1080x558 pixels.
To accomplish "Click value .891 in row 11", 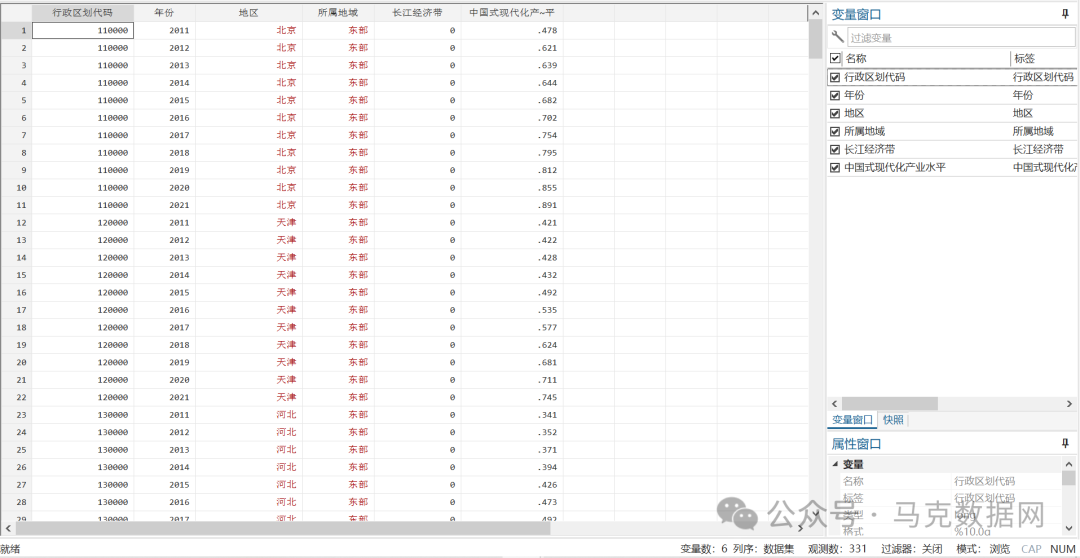I will pos(512,205).
